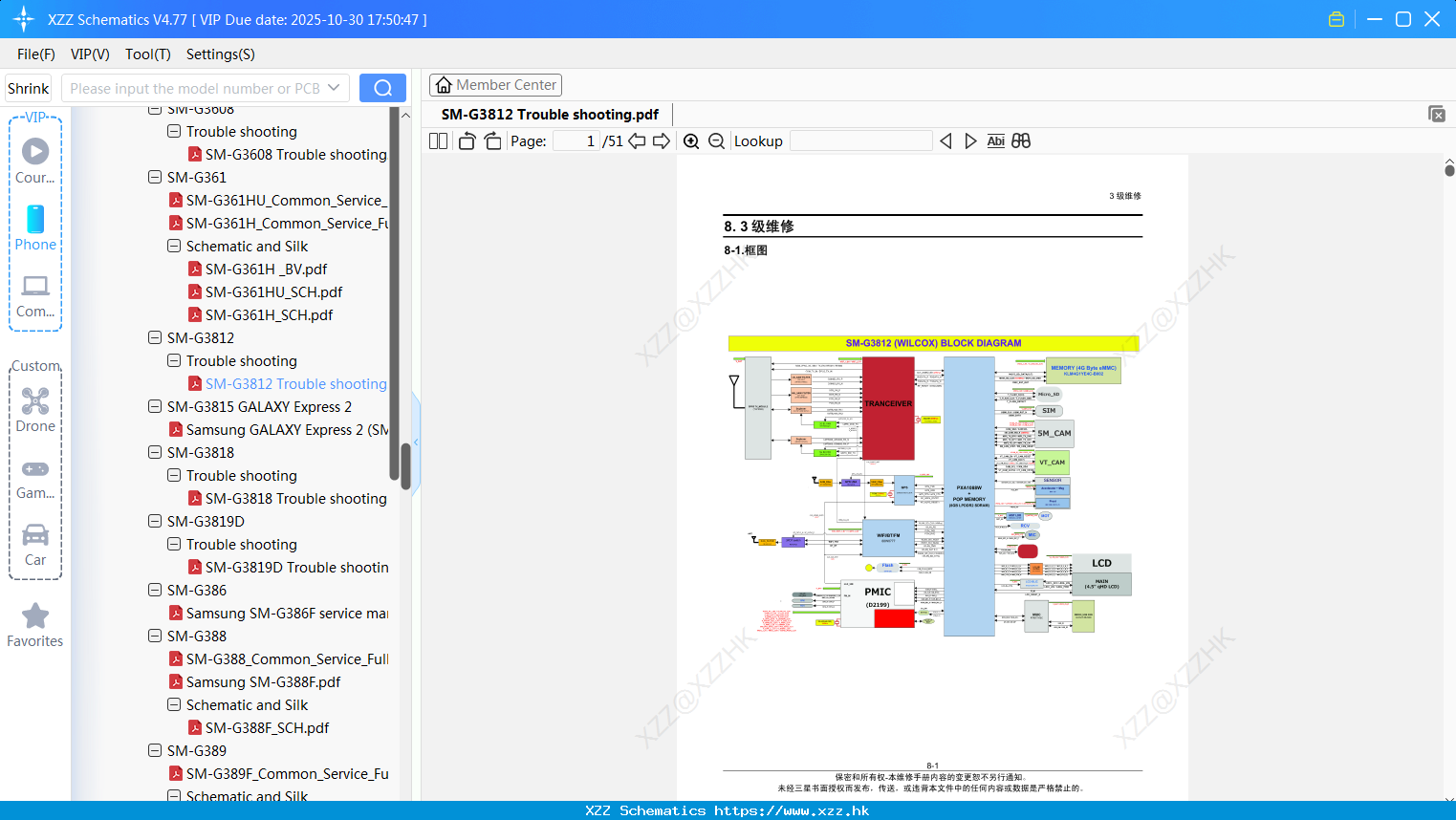The width and height of the screenshot is (1456, 820).
Task: Go to the next page
Action: tap(662, 141)
